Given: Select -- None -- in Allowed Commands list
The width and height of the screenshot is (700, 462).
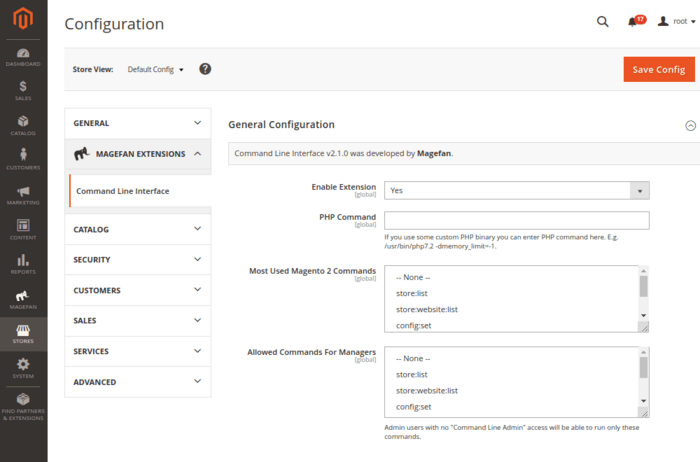Looking at the screenshot, I should [512, 358].
